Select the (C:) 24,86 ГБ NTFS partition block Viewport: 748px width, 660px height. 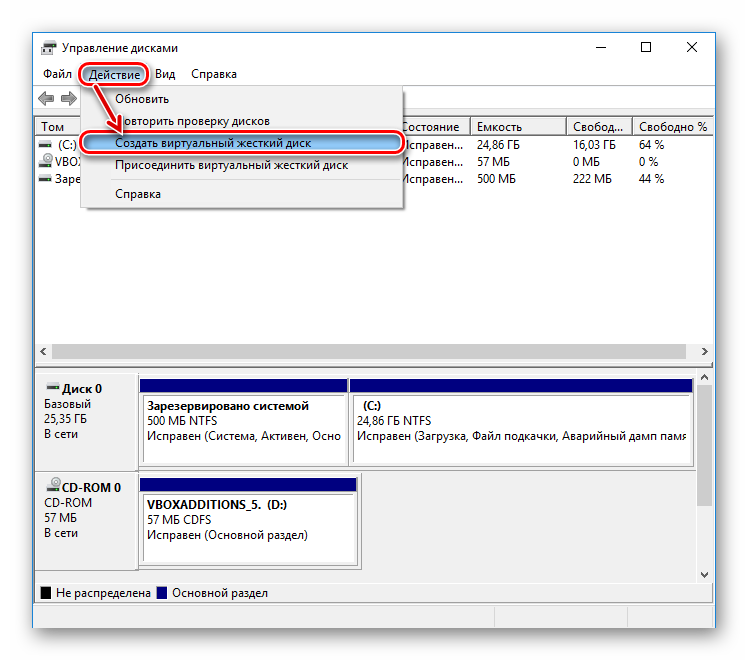coord(521,422)
